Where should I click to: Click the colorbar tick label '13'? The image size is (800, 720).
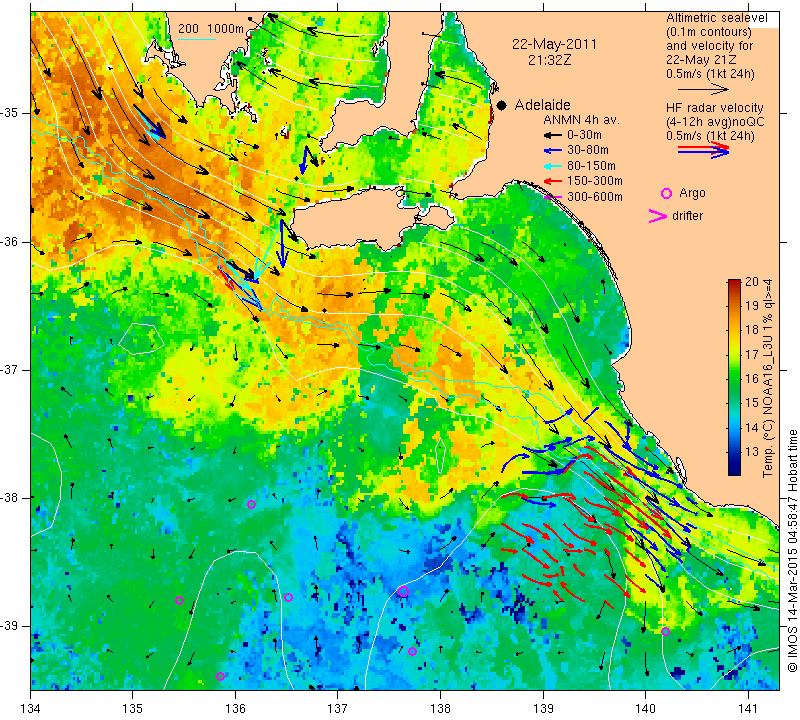pos(752,452)
